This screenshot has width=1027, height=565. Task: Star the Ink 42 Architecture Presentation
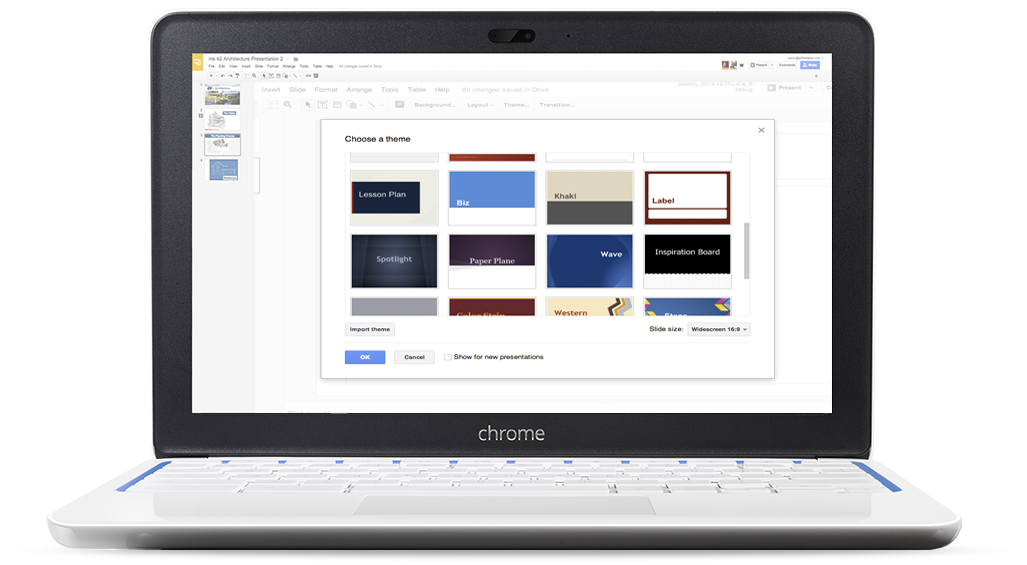(x=288, y=59)
